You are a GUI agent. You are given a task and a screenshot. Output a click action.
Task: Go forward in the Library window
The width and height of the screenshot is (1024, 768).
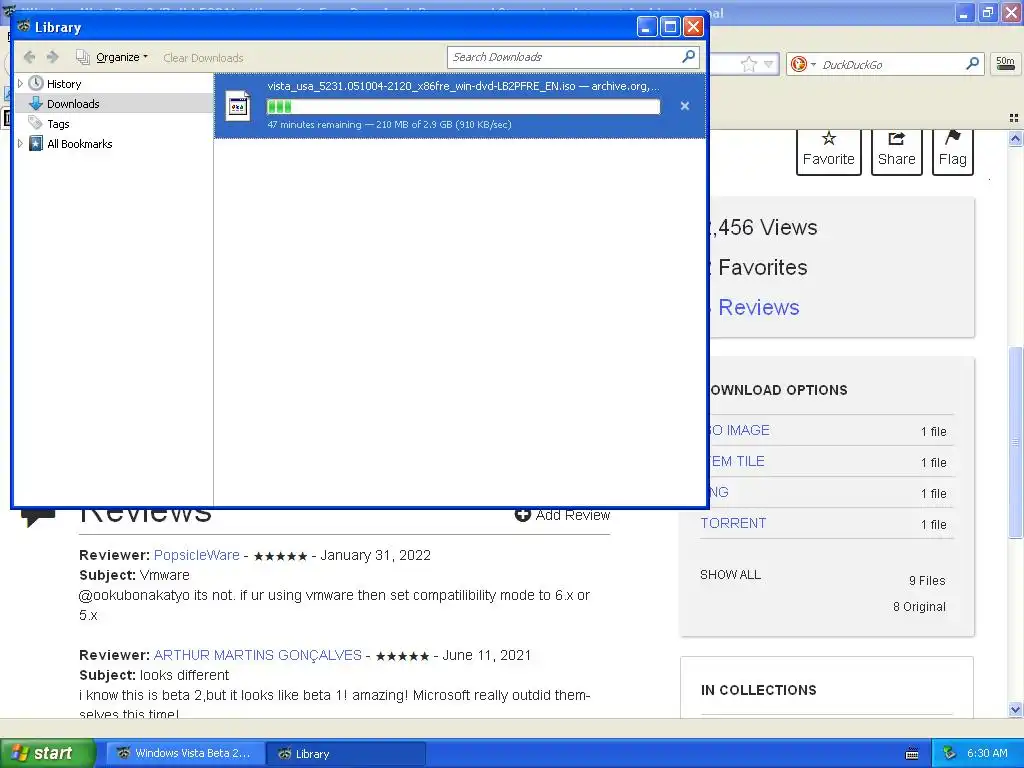coord(53,57)
